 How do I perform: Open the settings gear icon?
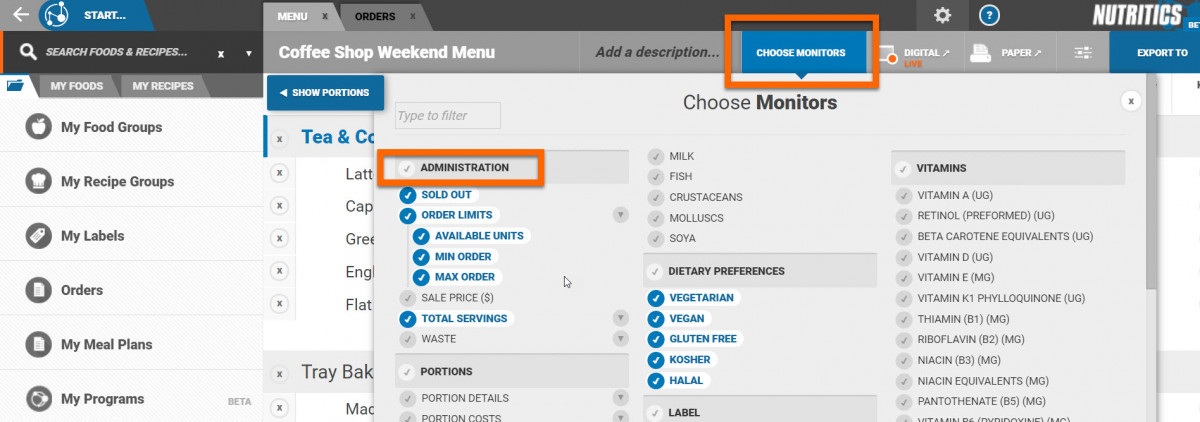[942, 15]
